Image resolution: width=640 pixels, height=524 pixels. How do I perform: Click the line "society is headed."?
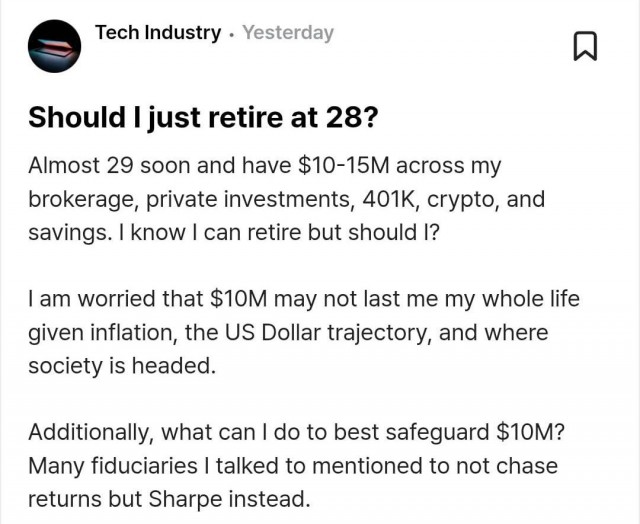[122, 366]
